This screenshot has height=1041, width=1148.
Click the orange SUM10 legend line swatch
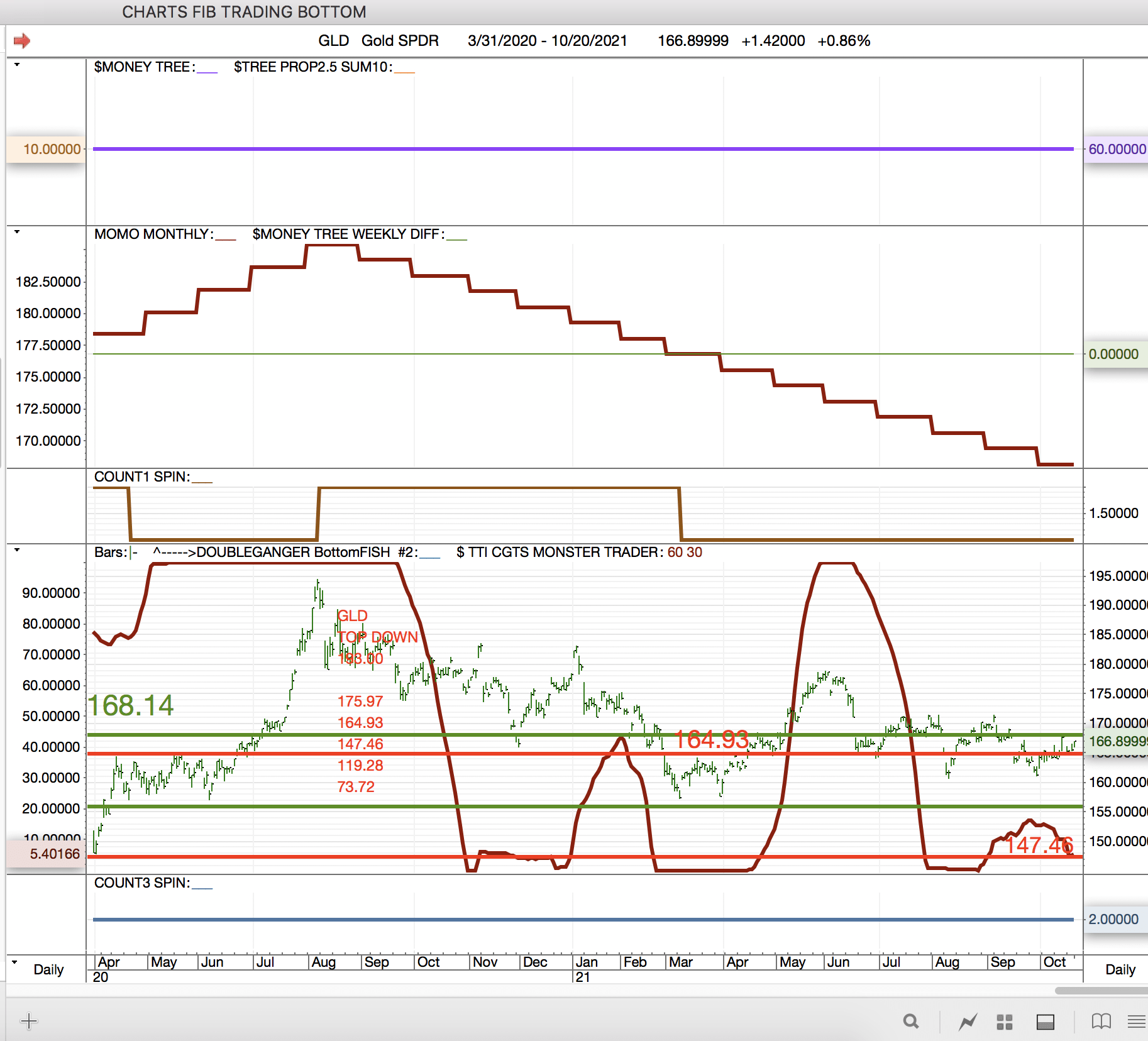coord(404,72)
